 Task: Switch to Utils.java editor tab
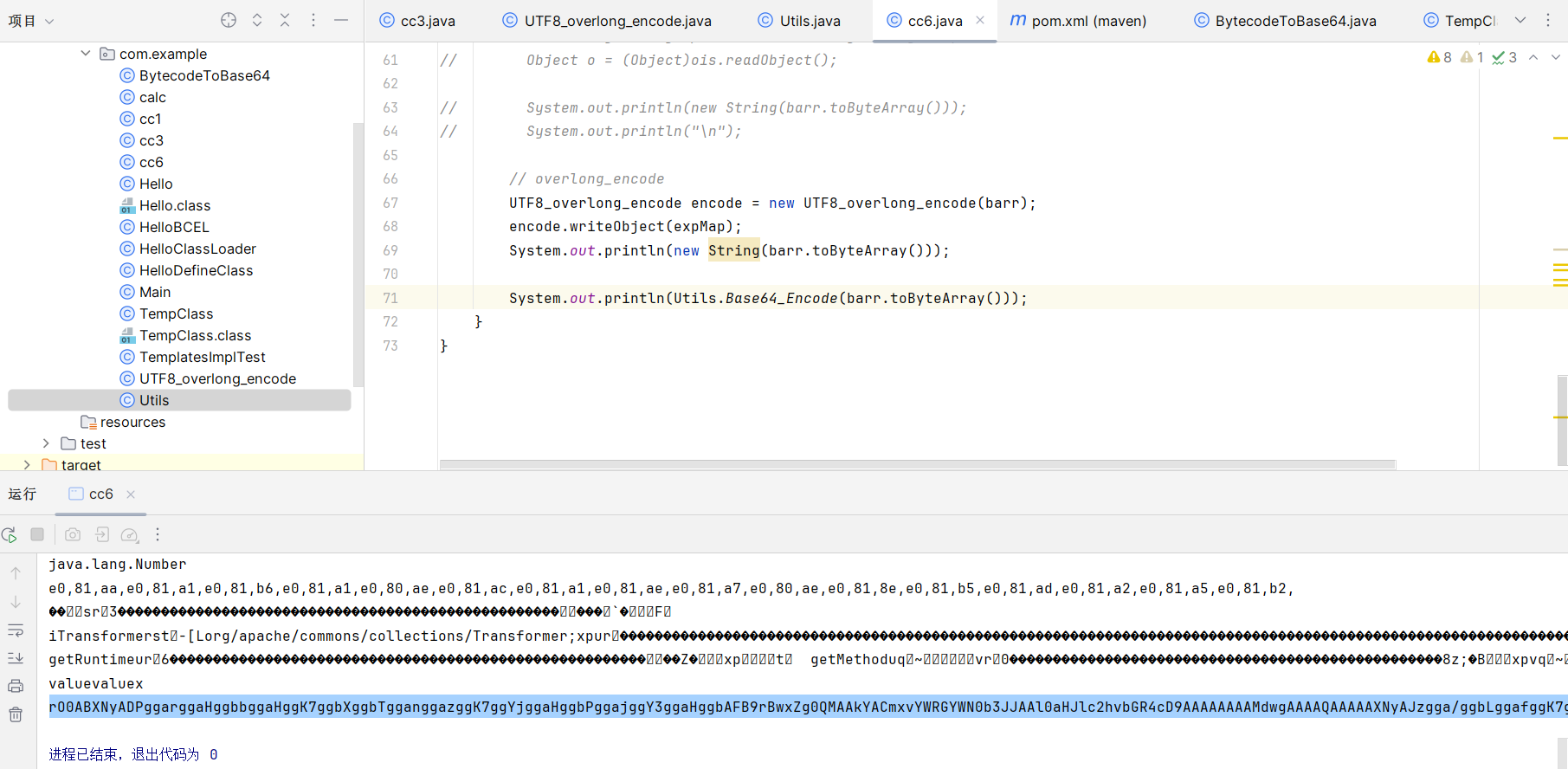pos(799,21)
